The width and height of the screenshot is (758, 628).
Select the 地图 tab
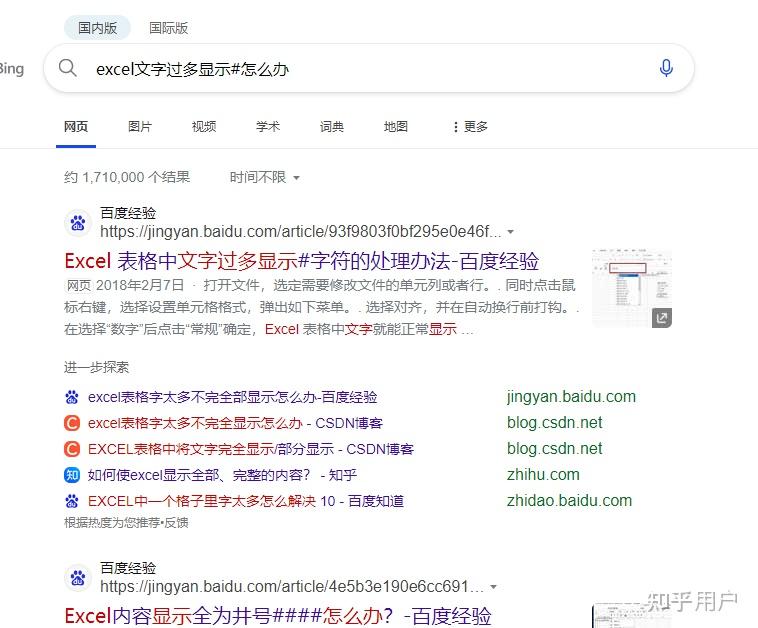click(x=395, y=127)
